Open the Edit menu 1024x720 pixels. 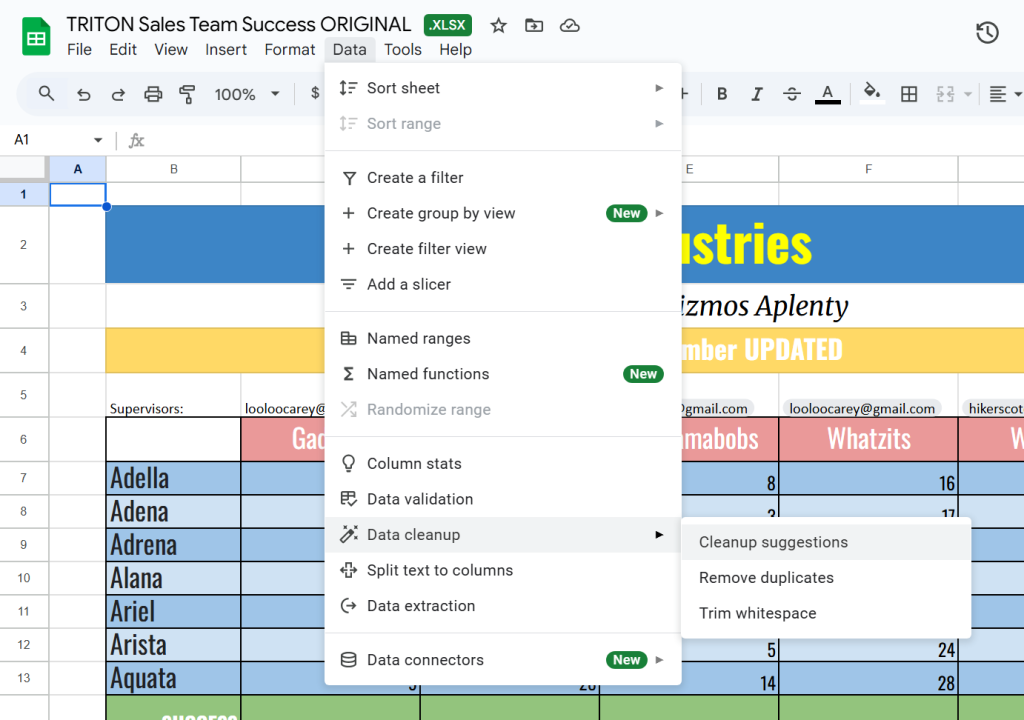[x=123, y=50]
